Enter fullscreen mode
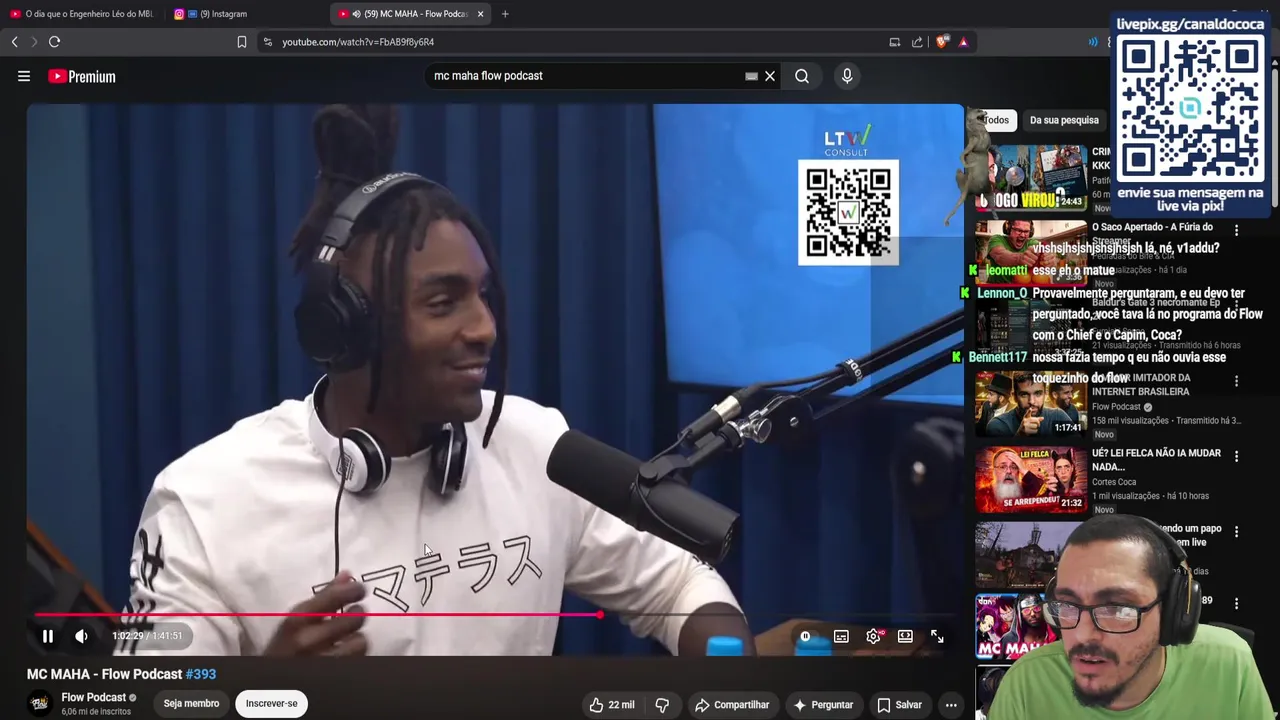Image resolution: width=1280 pixels, height=720 pixels. 937,636
